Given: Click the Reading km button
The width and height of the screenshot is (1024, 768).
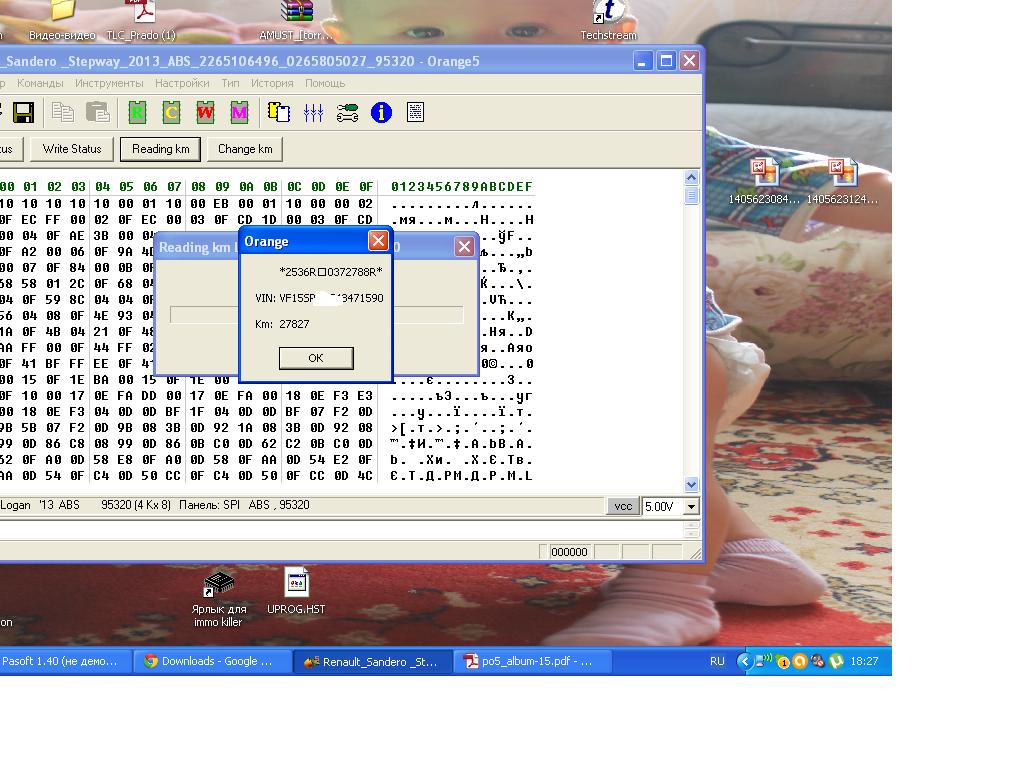Looking at the screenshot, I should click(161, 149).
